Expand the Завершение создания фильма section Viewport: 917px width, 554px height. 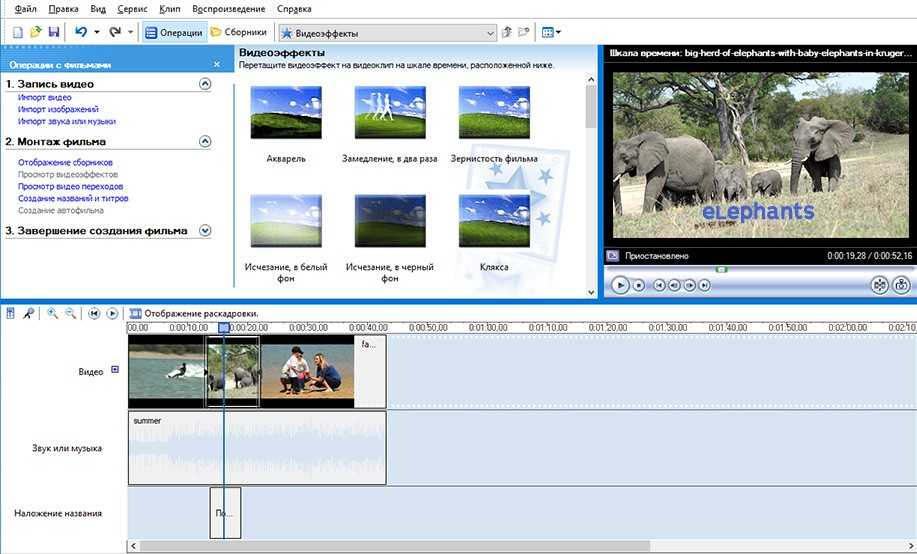205,230
